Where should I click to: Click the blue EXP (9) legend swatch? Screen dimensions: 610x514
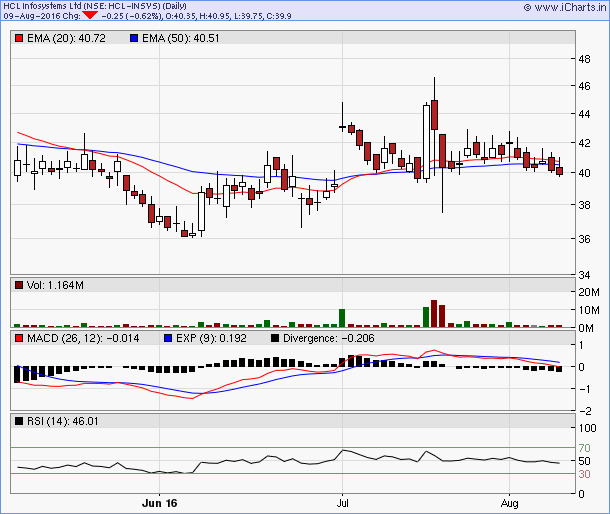coord(168,338)
